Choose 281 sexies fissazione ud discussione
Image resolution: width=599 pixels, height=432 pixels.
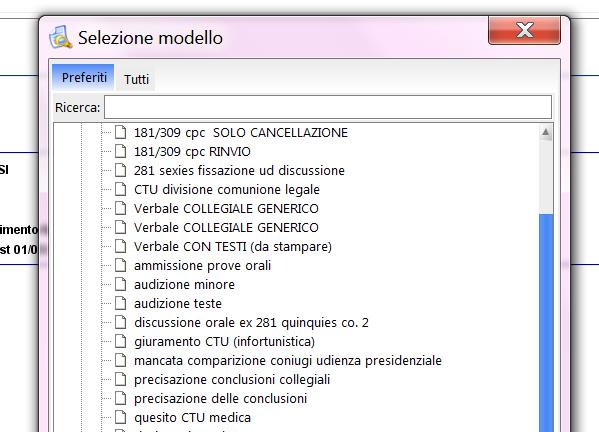(239, 170)
